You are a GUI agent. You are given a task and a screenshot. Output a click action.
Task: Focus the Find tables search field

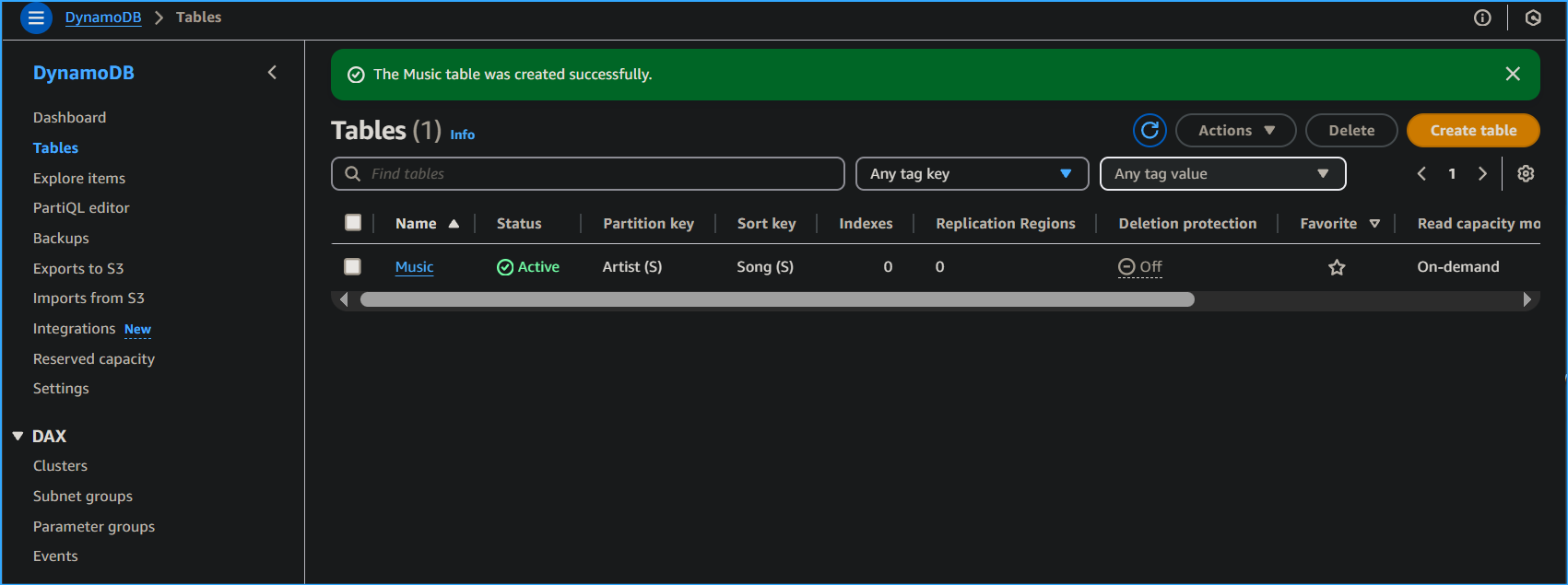click(x=588, y=174)
